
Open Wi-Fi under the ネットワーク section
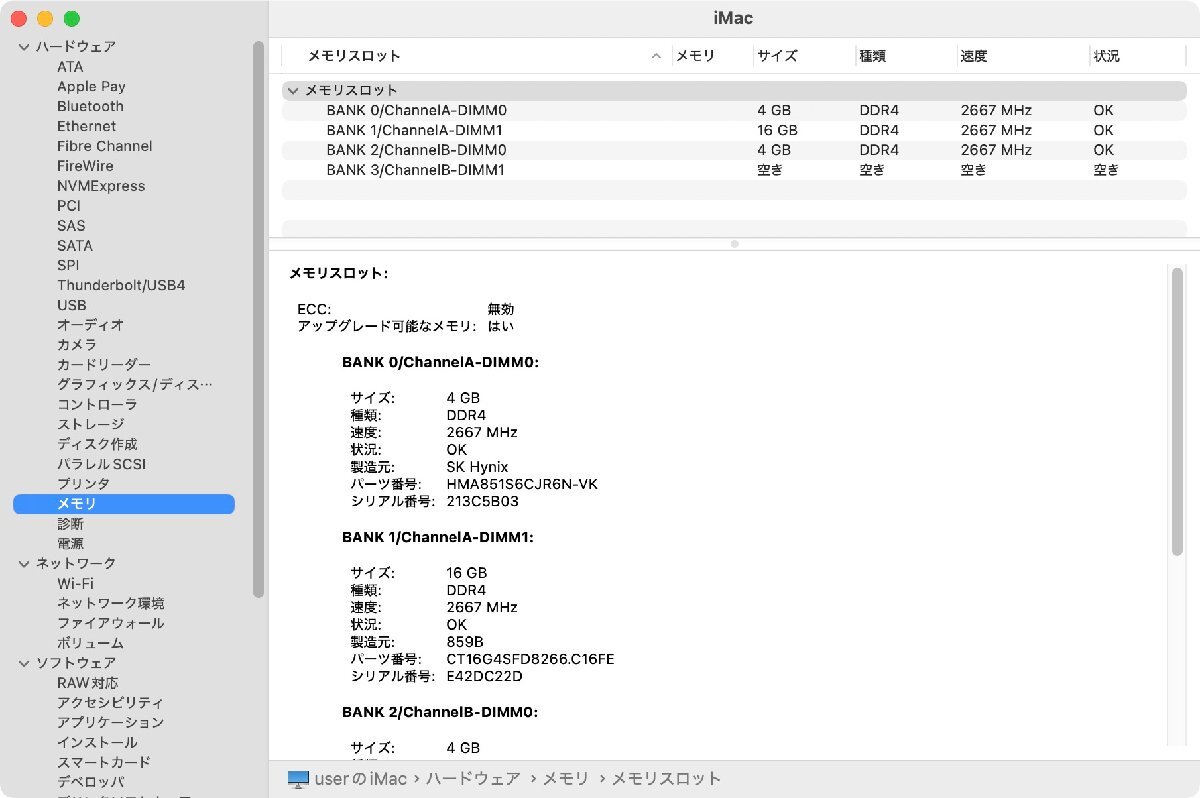pyautogui.click(x=75, y=583)
